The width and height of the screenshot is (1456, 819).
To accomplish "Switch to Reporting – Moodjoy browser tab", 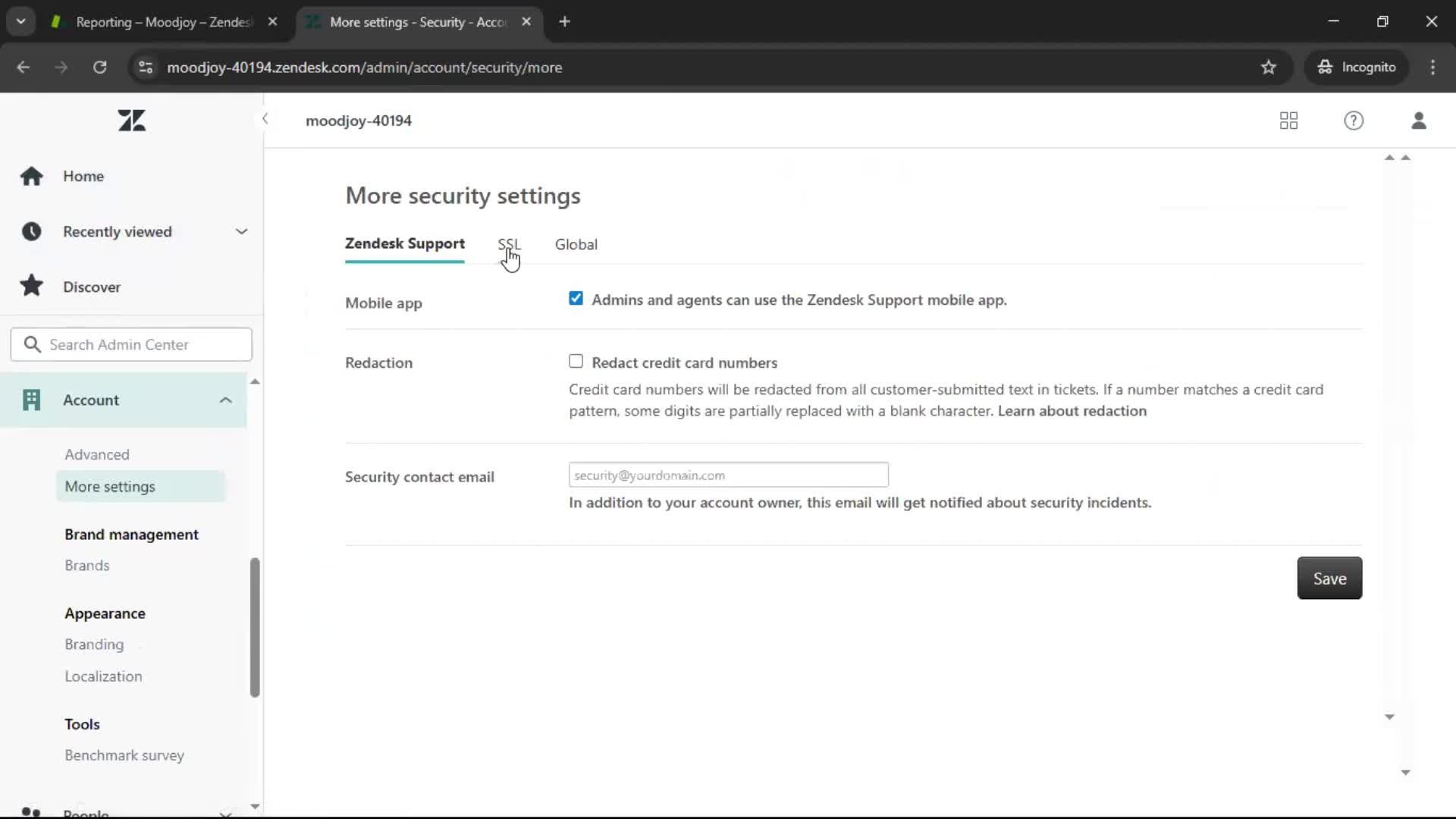I will (x=163, y=22).
